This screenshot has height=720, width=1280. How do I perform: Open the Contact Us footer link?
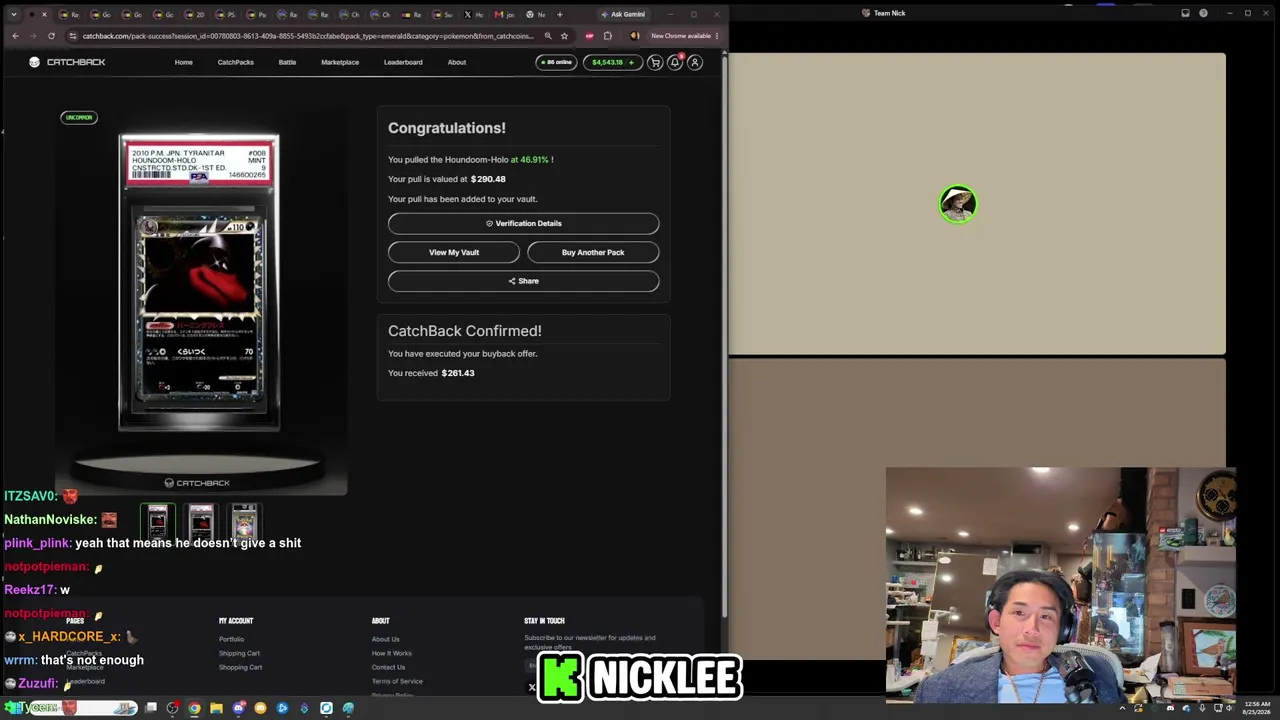[388, 667]
